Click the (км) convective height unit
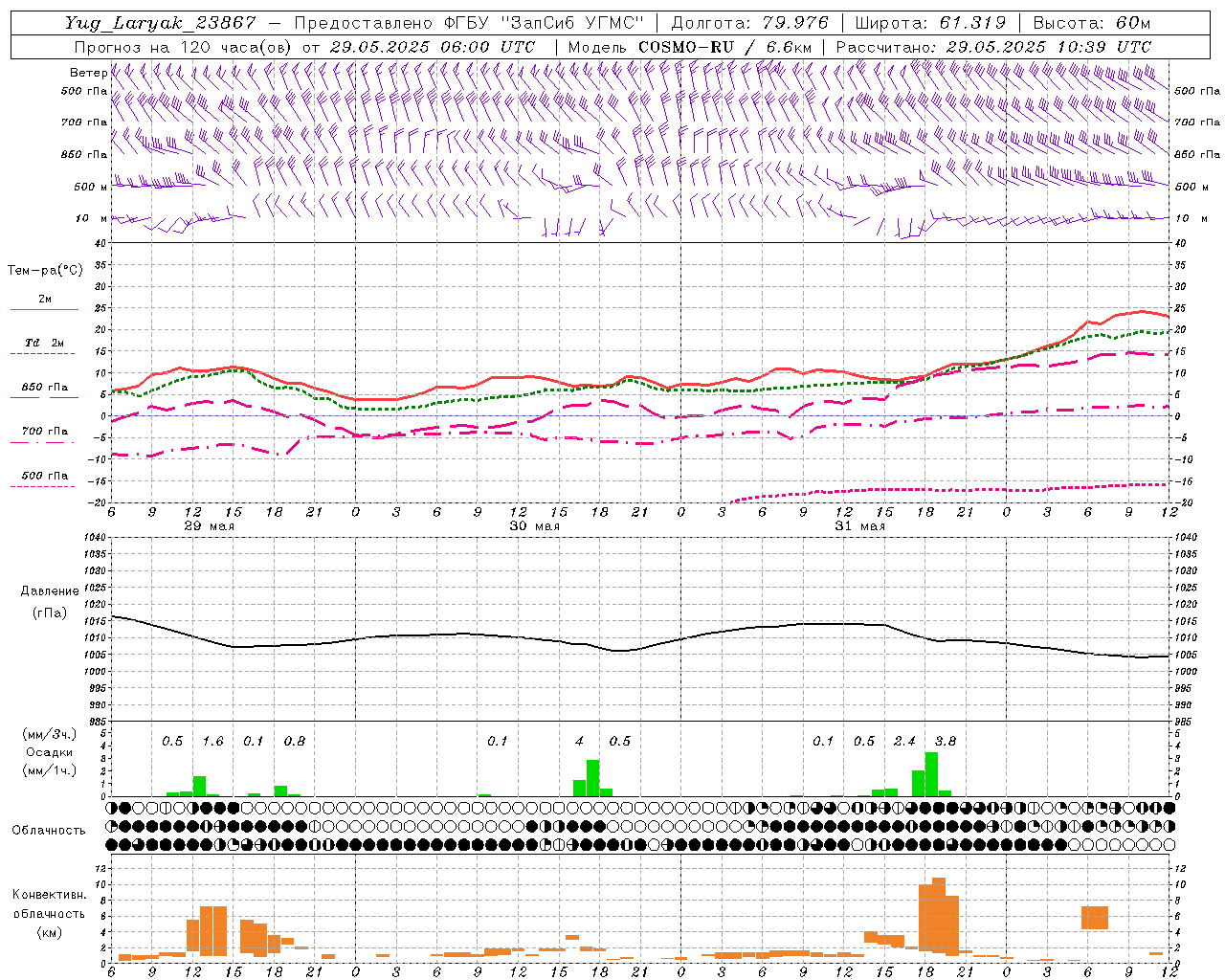Image resolution: width=1225 pixels, height=980 pixels. click(x=49, y=932)
